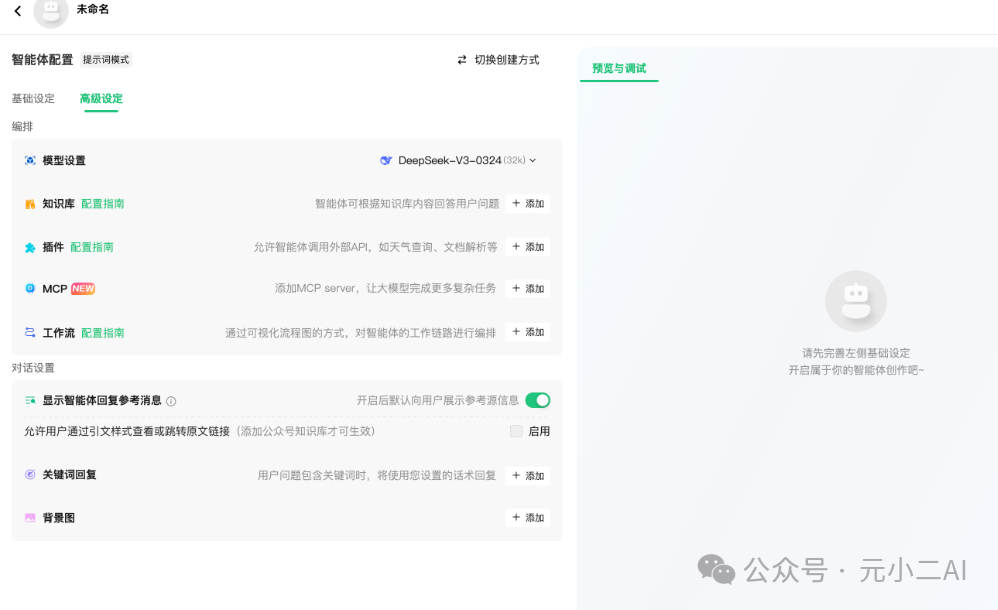Click the 插件 plugin icon

30,246
